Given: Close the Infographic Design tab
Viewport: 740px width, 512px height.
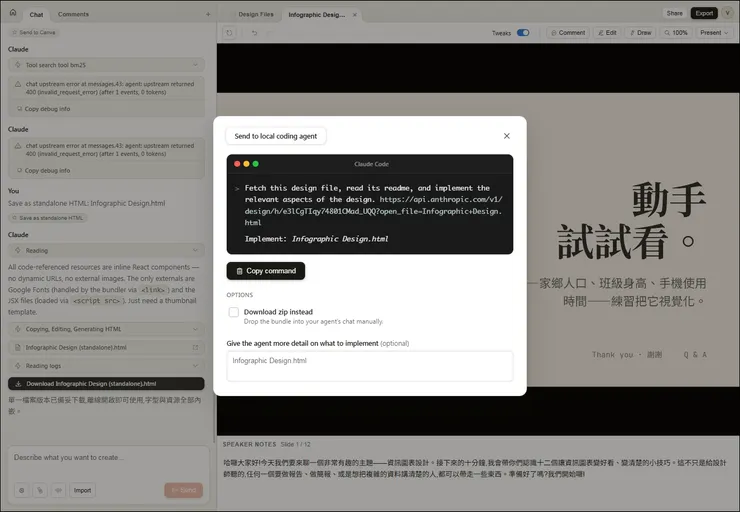Looking at the screenshot, I should 354,15.
